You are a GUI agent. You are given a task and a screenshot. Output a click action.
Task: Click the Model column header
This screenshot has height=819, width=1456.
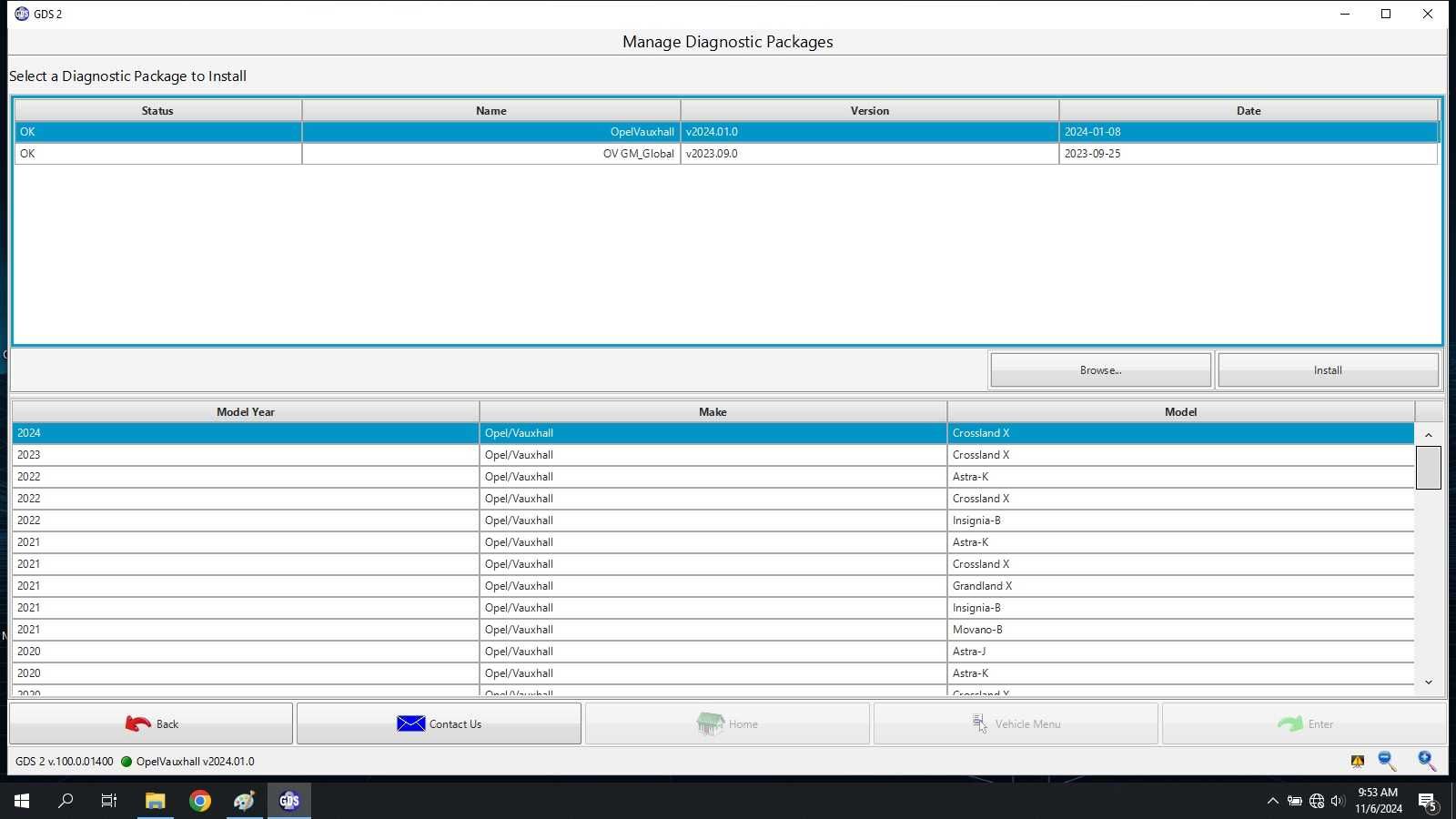(1180, 412)
